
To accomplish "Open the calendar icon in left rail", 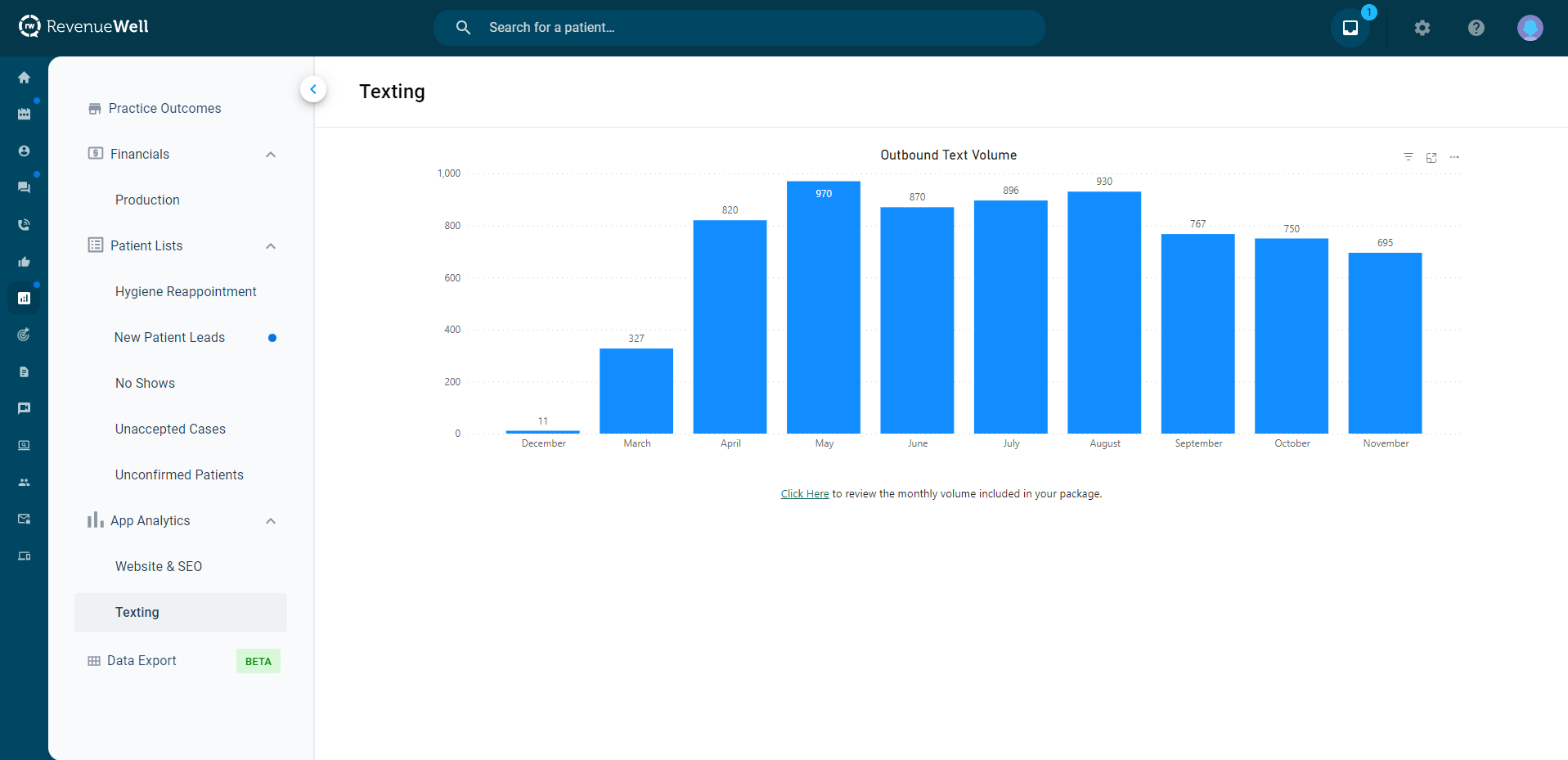I will tap(24, 114).
